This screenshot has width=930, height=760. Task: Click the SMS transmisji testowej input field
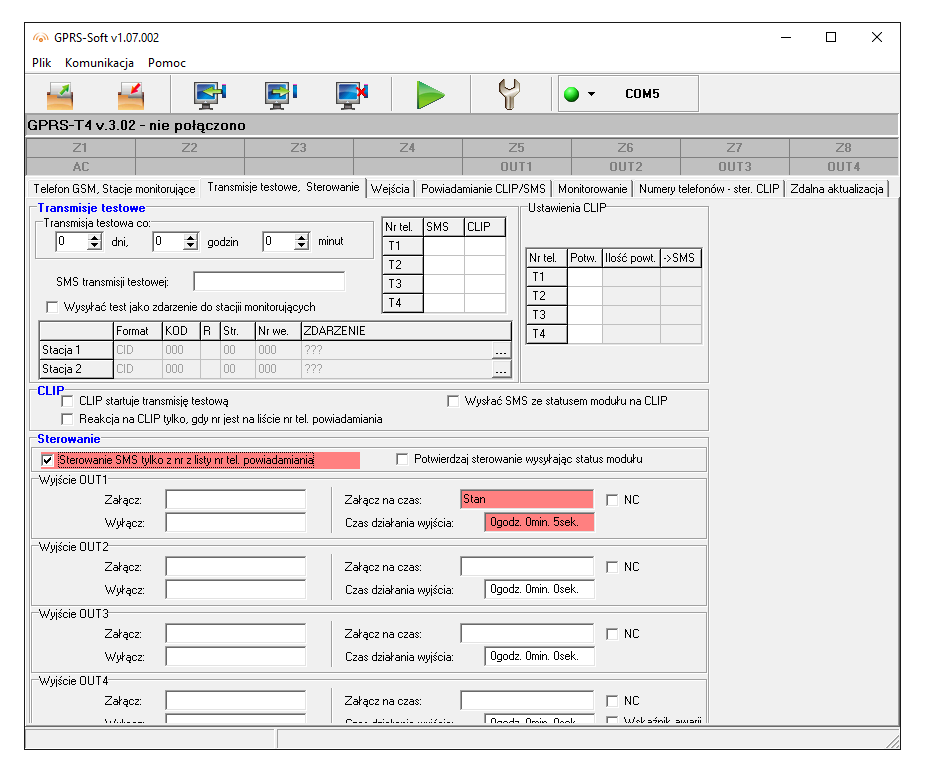[269, 282]
